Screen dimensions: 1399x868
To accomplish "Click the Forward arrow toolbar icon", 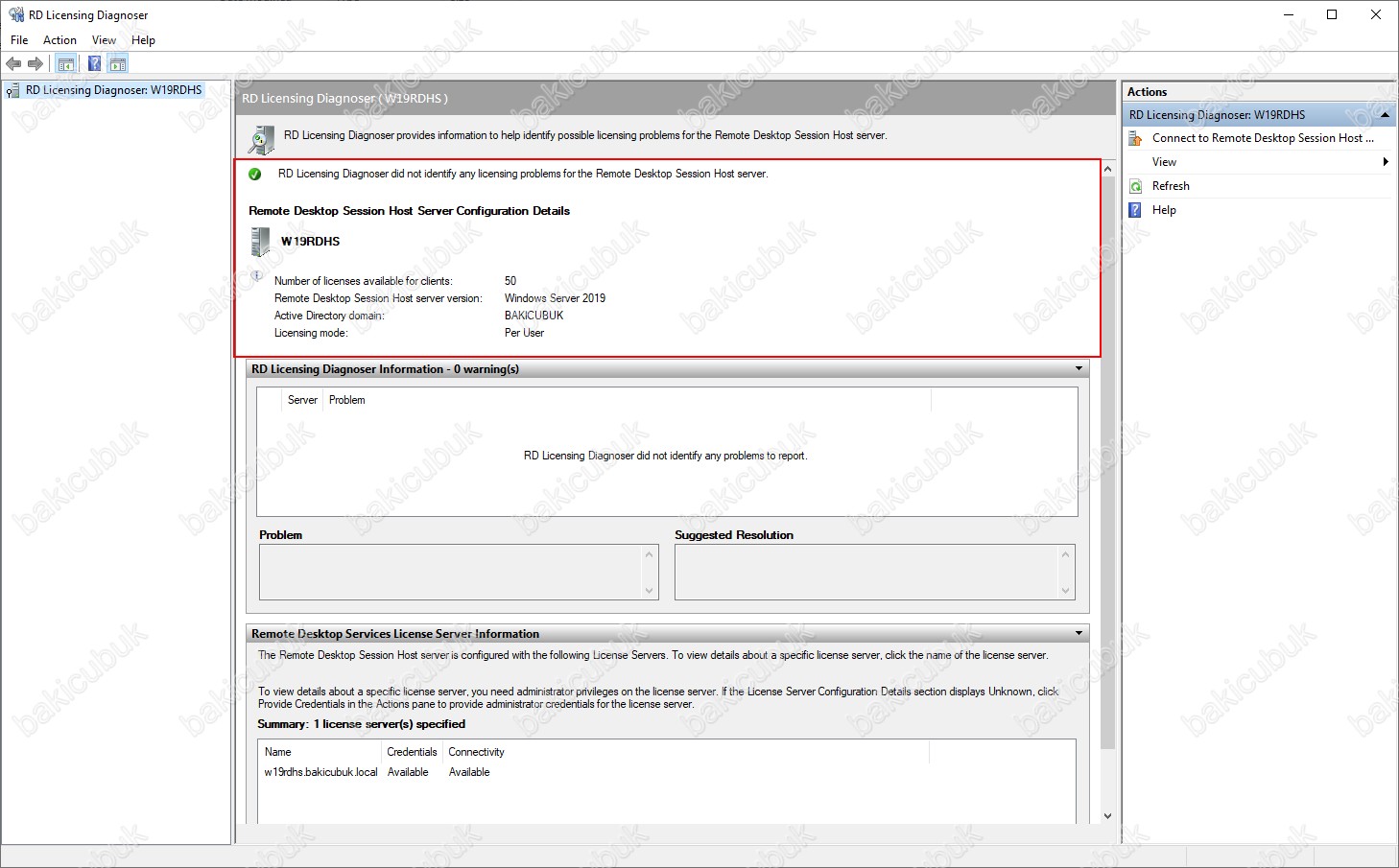I will (x=36, y=64).
